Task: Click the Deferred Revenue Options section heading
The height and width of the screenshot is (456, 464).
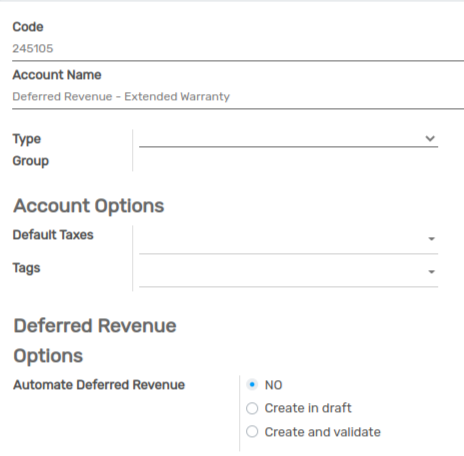Action: click(x=95, y=340)
